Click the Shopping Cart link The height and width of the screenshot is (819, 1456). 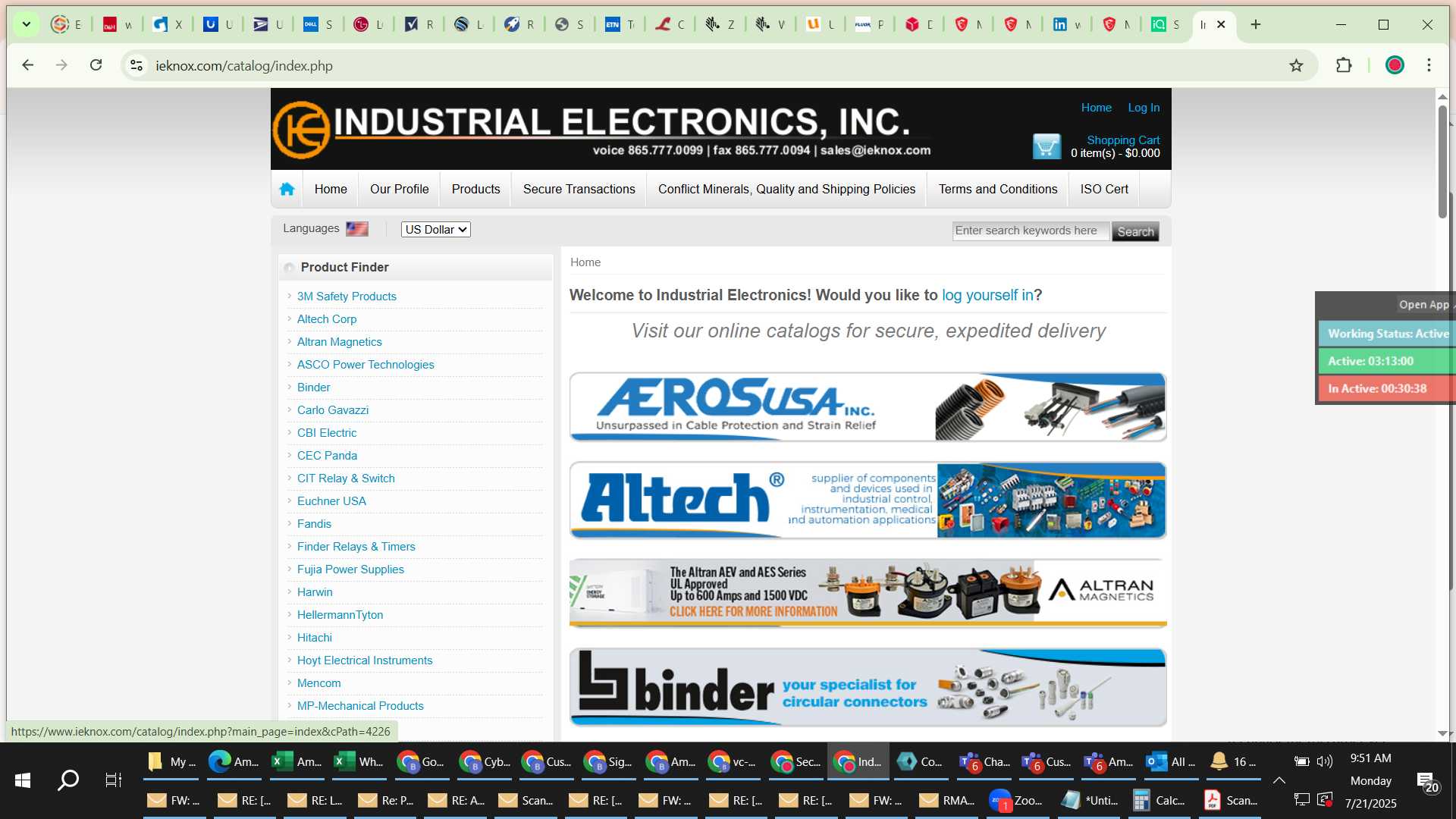pos(1123,140)
